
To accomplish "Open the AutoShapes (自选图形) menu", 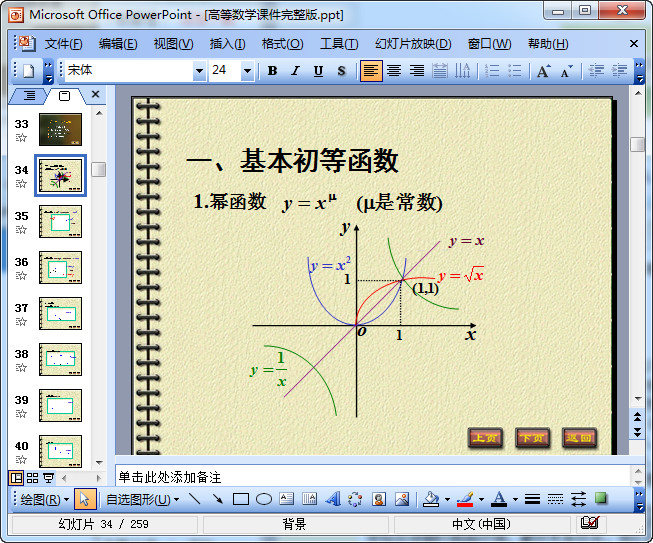I will [143, 499].
